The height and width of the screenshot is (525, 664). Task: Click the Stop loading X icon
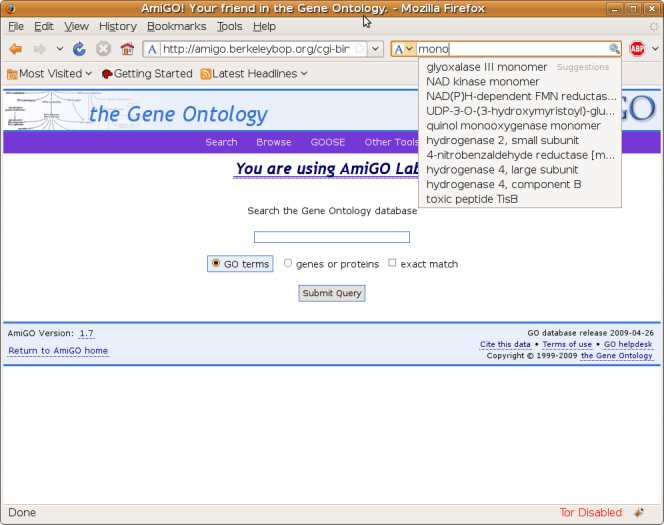(103, 49)
